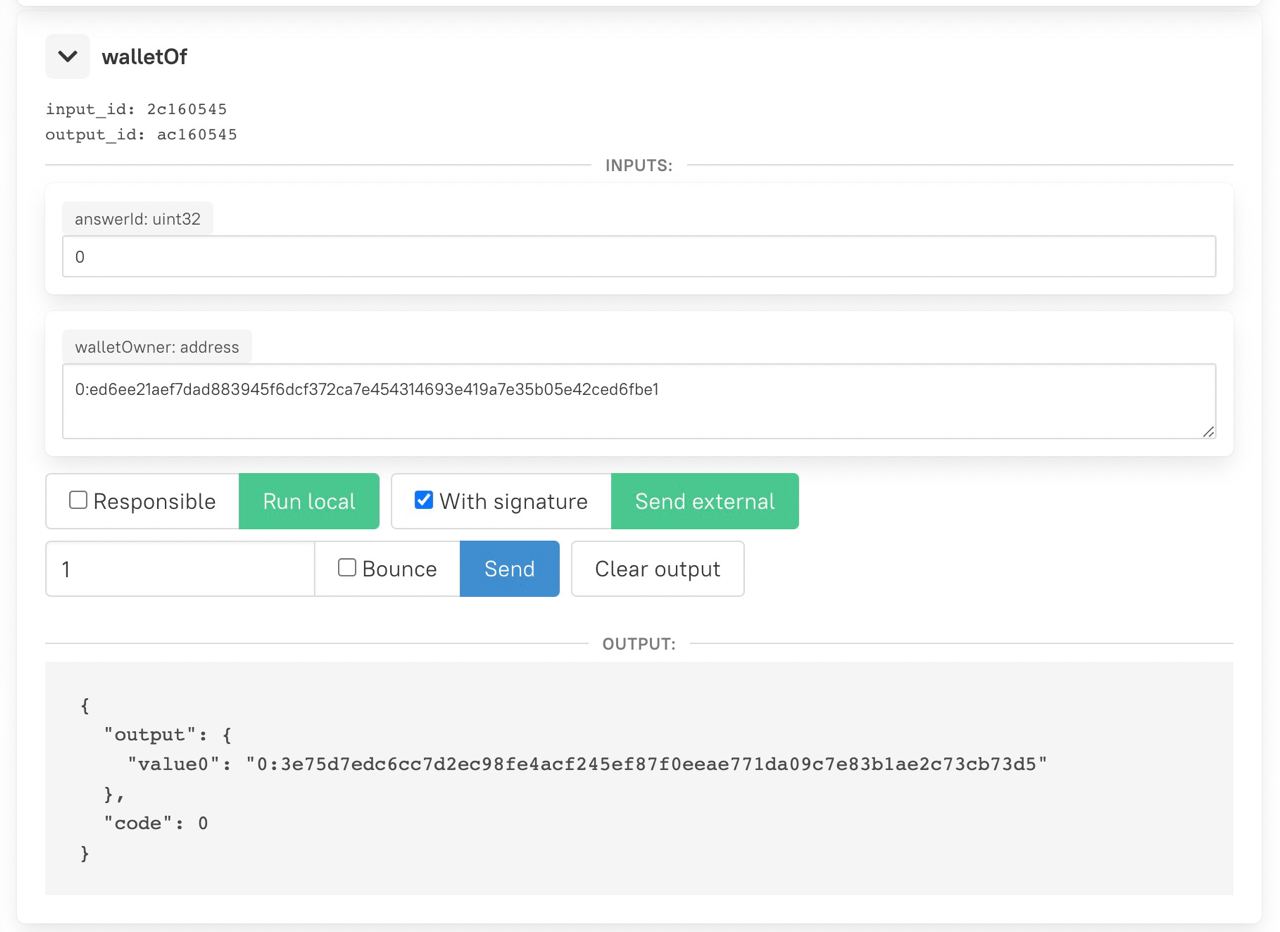This screenshot has height=932, width=1280.
Task: Click the walletOwner: address label
Action: (x=156, y=347)
